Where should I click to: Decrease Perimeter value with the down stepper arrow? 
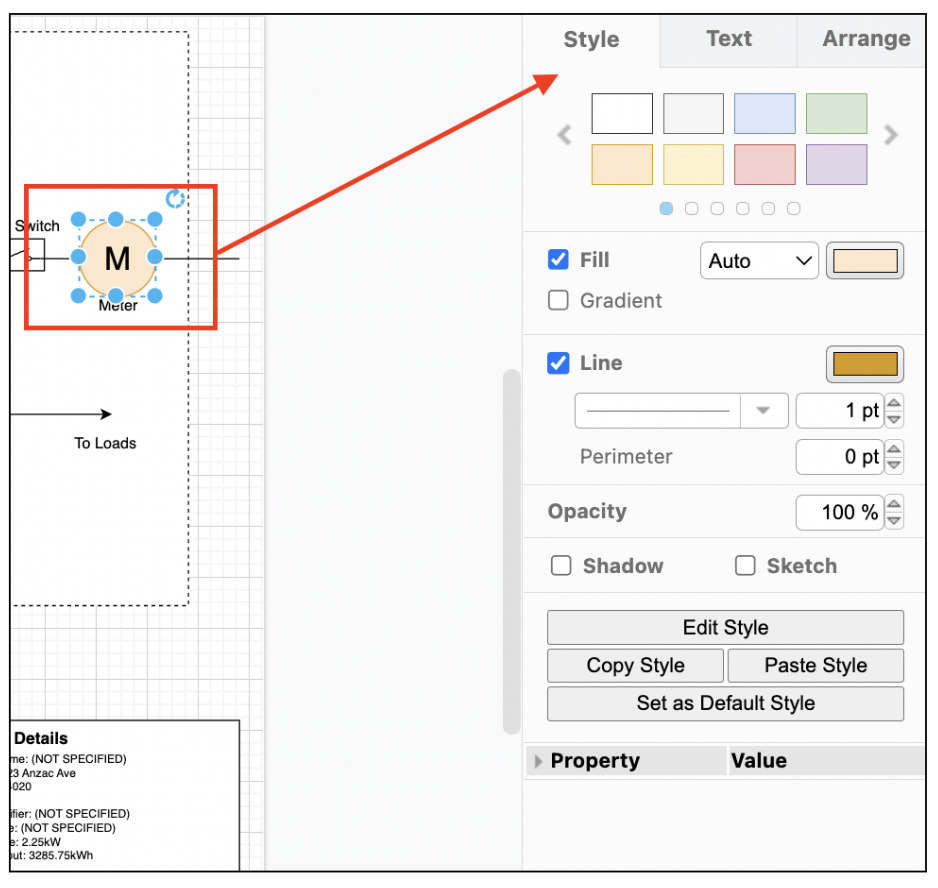tap(896, 463)
